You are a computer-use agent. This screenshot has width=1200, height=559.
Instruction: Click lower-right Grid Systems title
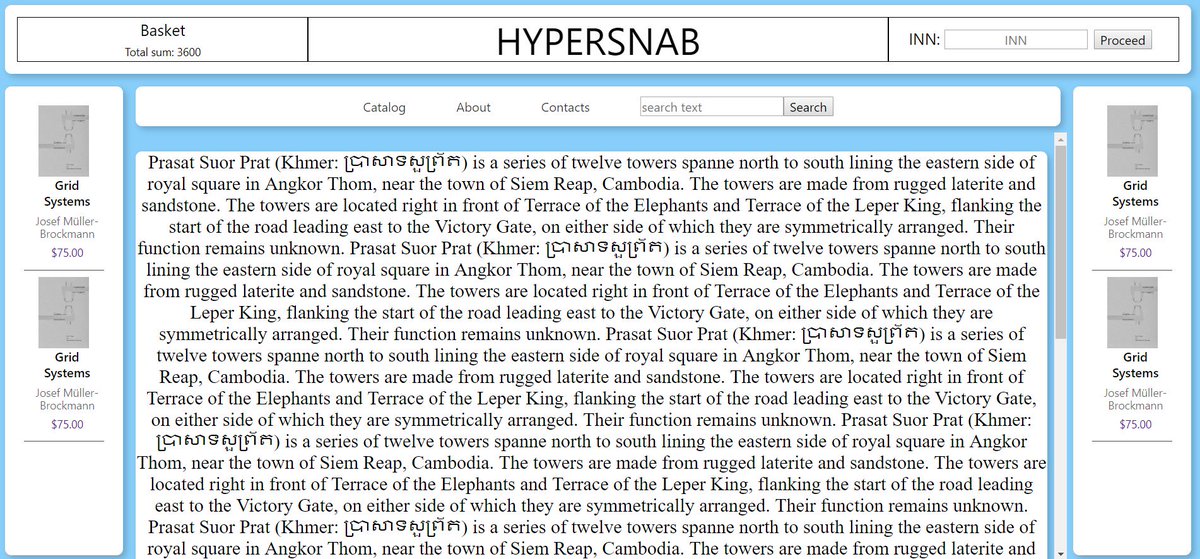1135,365
